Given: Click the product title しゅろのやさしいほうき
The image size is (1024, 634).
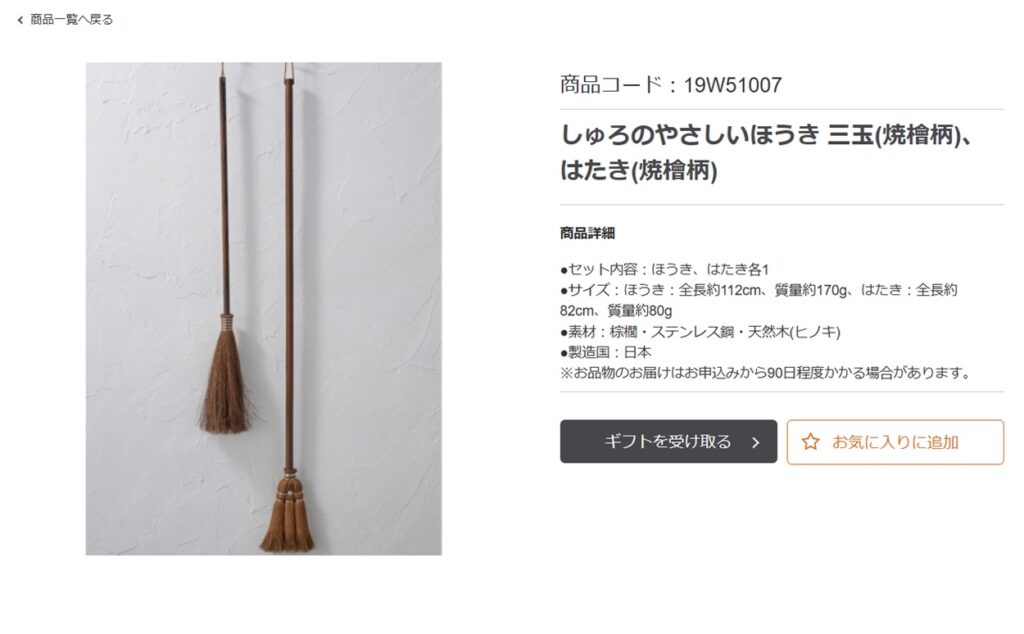Looking at the screenshot, I should tap(689, 135).
